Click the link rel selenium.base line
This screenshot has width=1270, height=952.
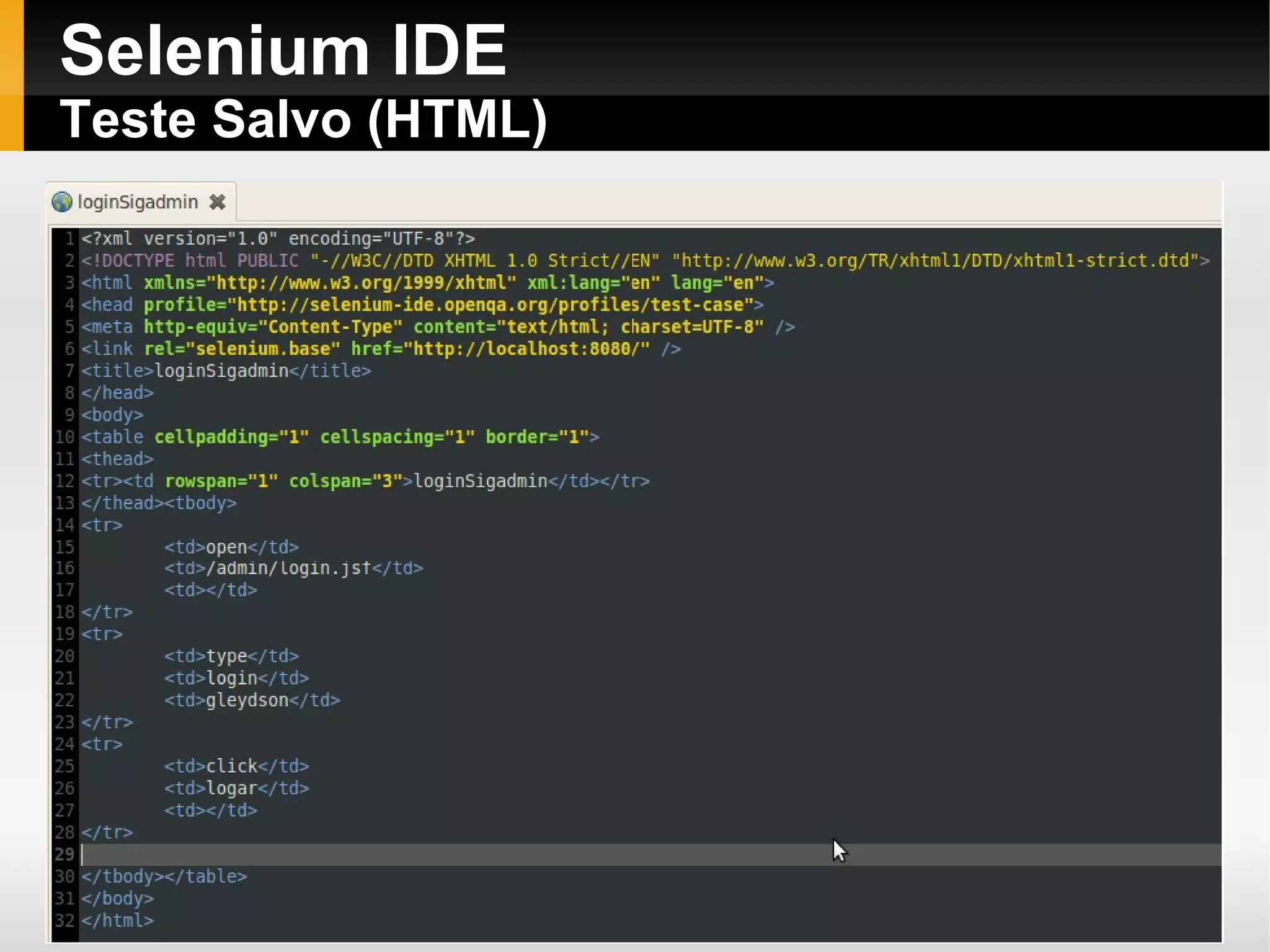tap(381, 349)
